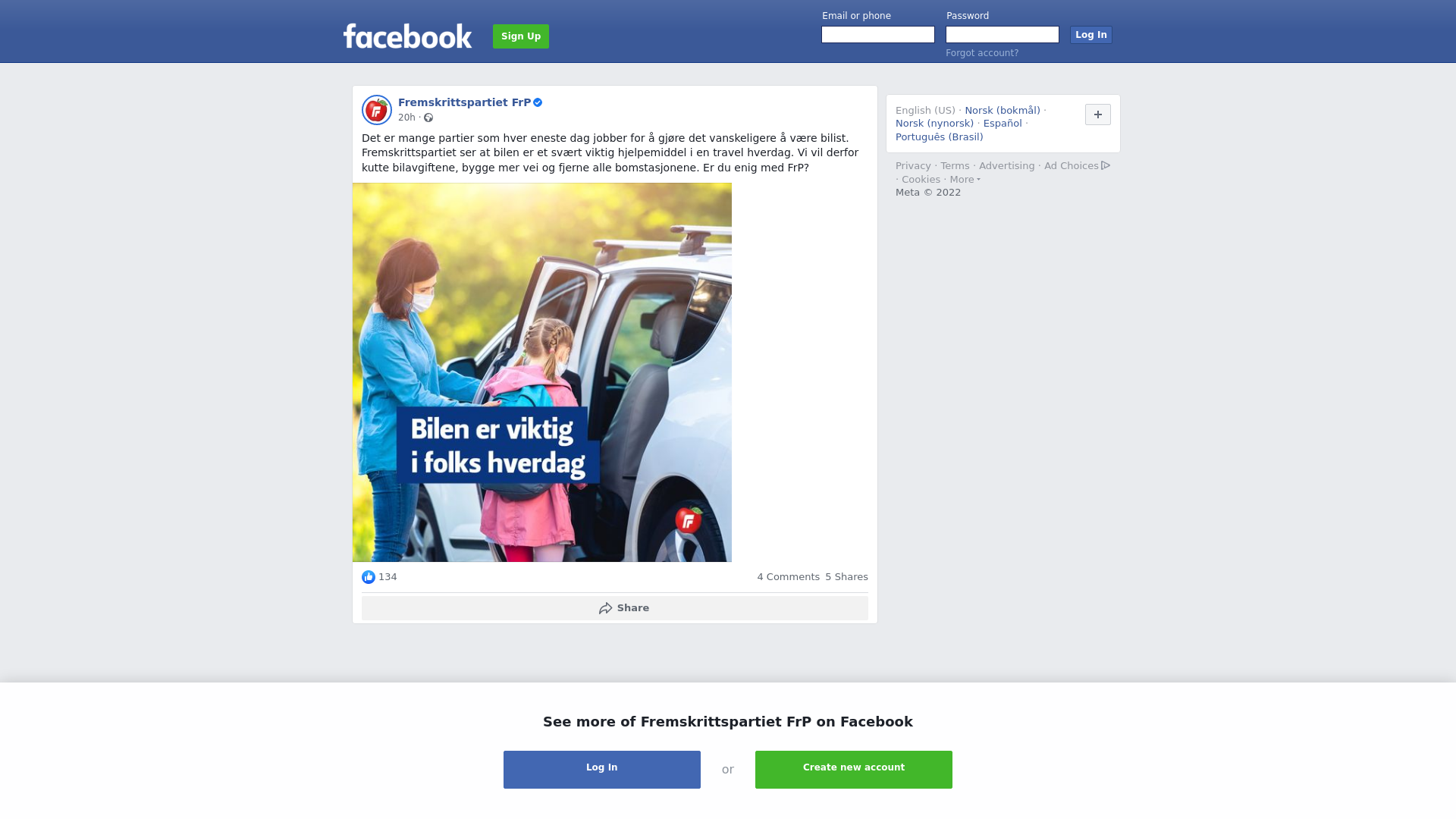Focus the Email or phone field
The width and height of the screenshot is (1456, 819).
[878, 35]
